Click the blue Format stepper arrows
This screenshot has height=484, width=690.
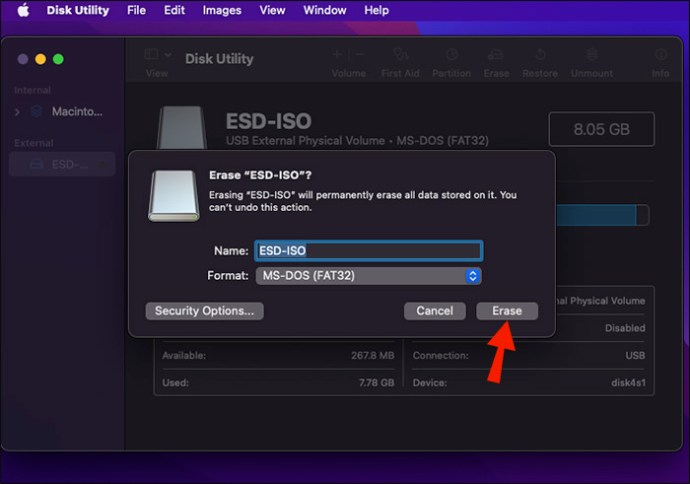(473, 276)
